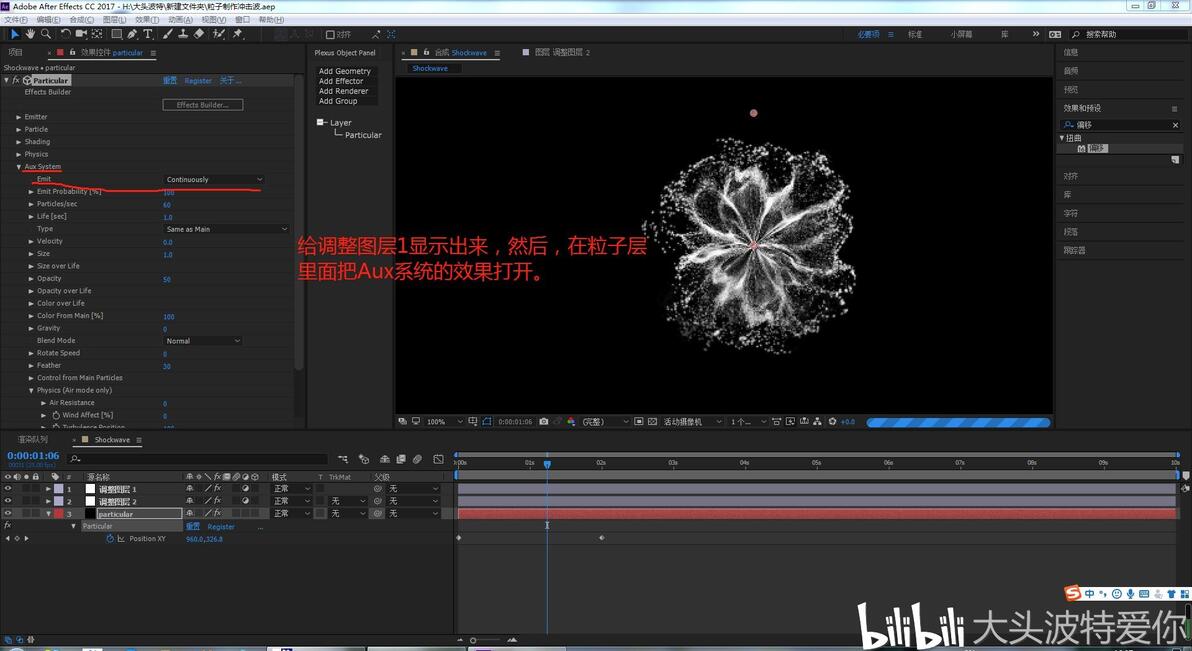
Task: Open the 活动摄像机 active camera dropdown
Action: click(692, 421)
